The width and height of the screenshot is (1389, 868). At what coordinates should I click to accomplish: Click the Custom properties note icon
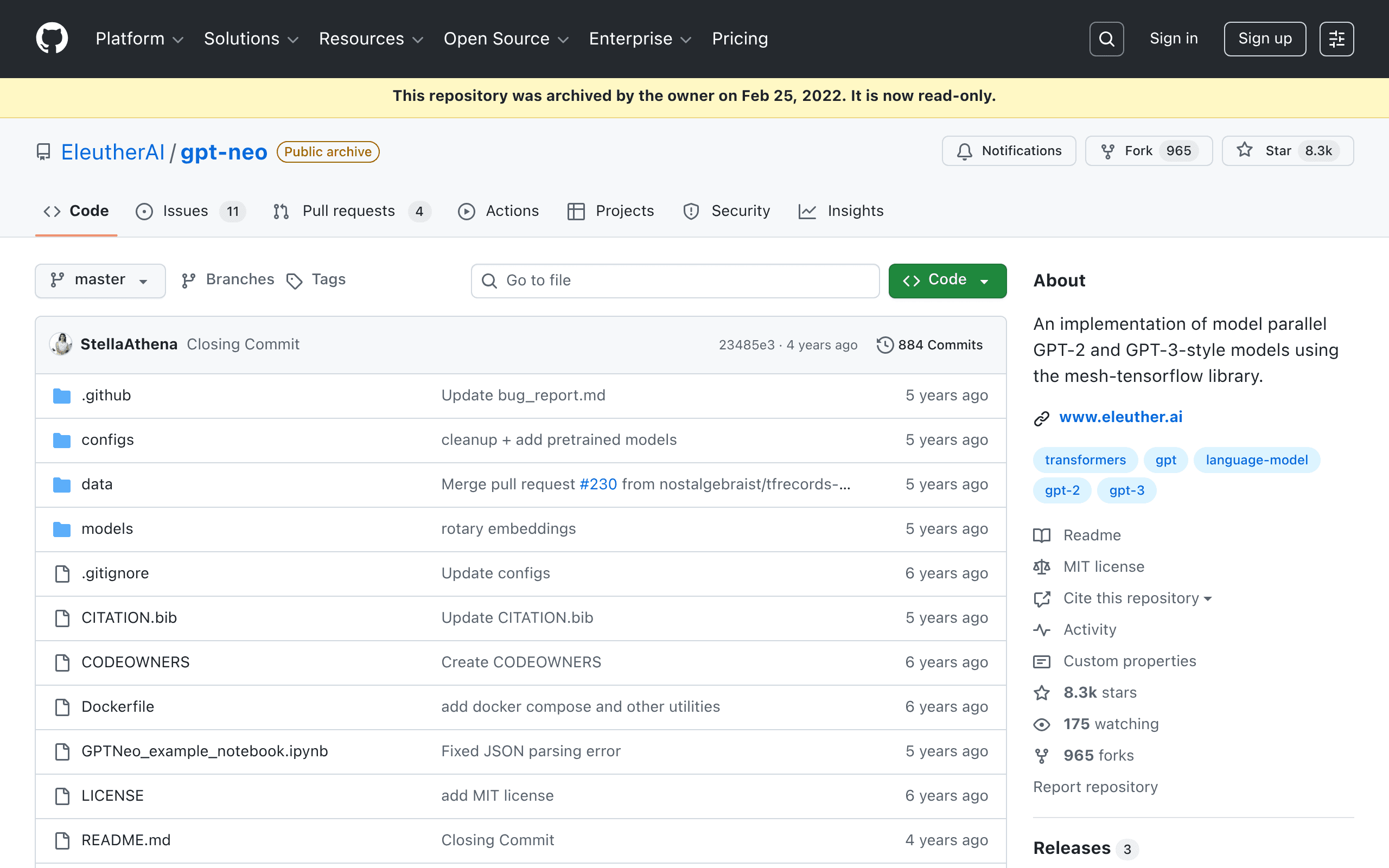click(1042, 662)
